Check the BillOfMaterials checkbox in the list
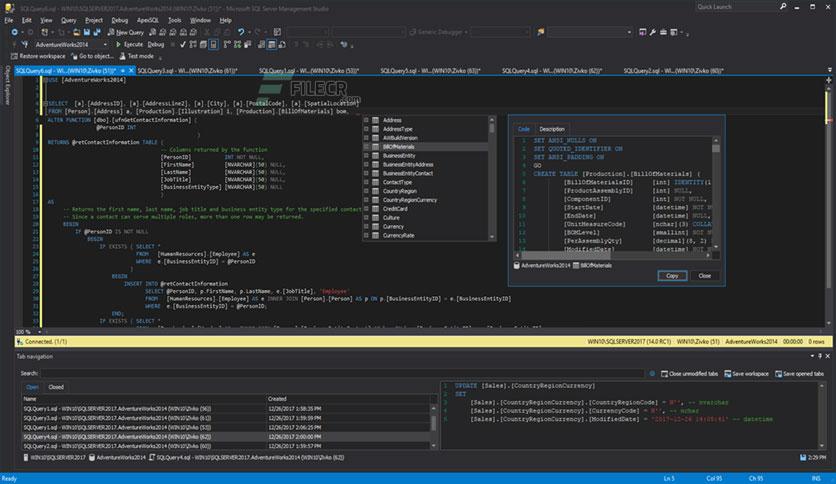This screenshot has width=836, height=484. [366, 147]
